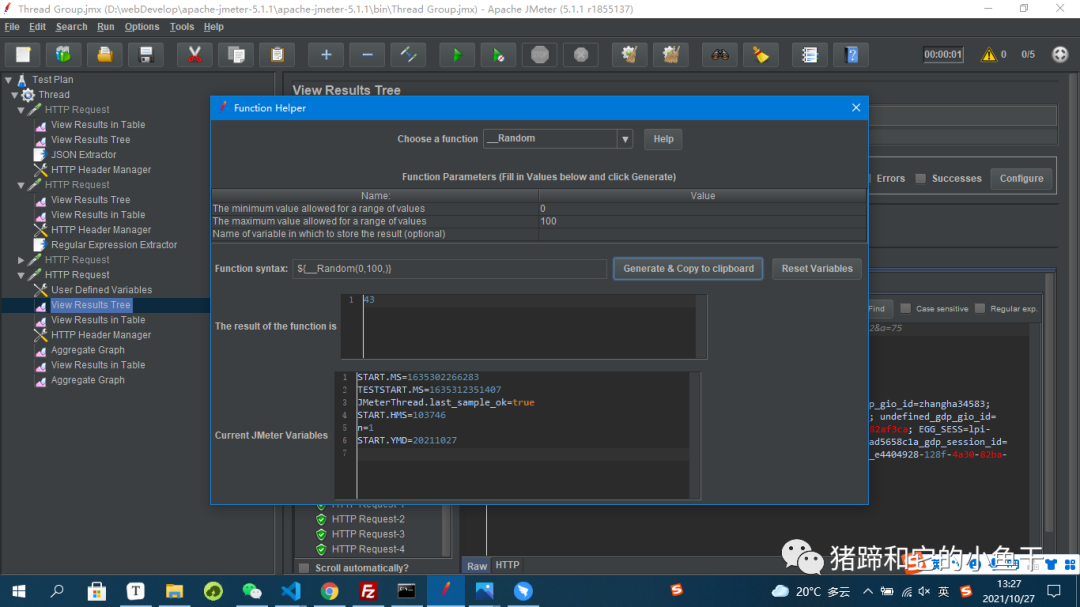This screenshot has width=1080, height=607.
Task: Click the Help button in Function Helper
Action: 663,139
